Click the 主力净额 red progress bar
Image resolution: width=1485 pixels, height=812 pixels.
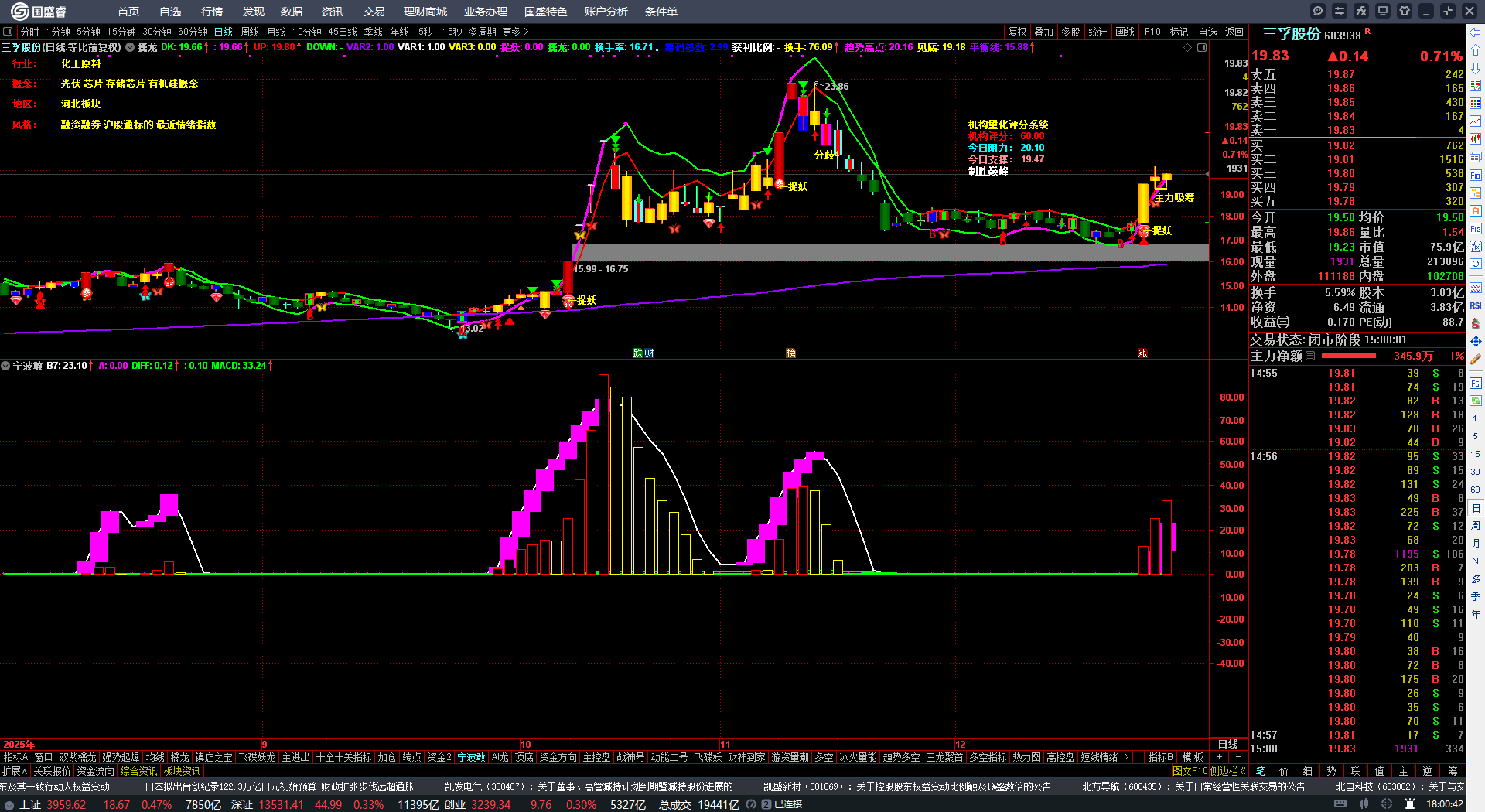1349,356
